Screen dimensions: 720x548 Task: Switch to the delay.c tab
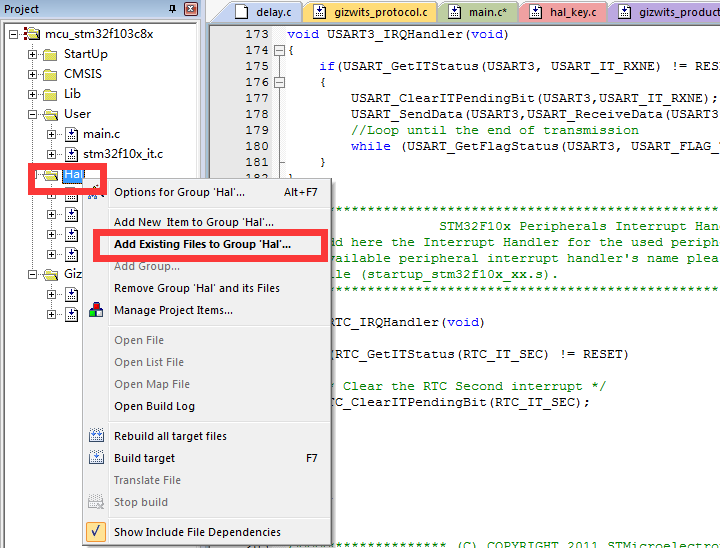263,12
